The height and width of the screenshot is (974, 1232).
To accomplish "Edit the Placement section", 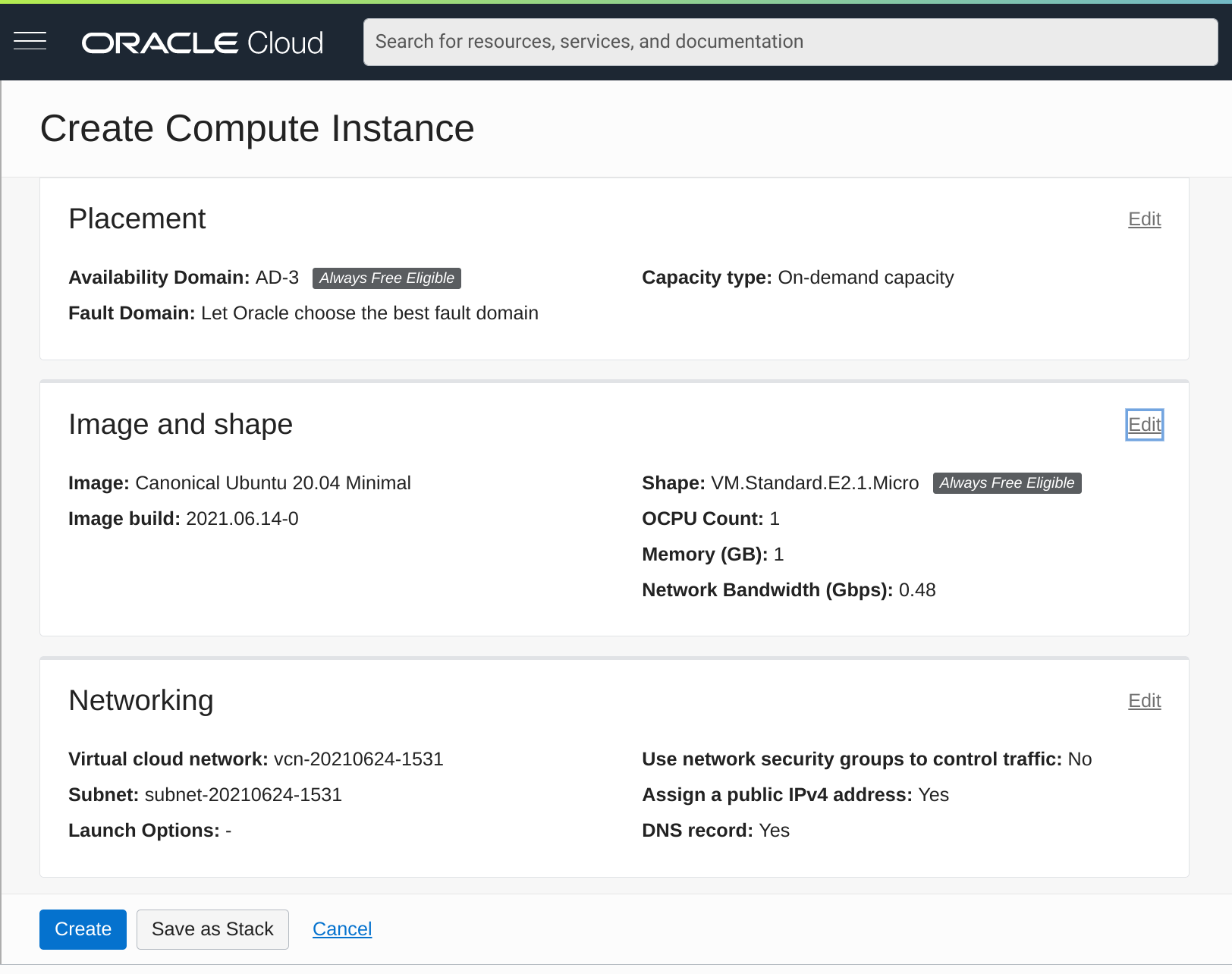I will click(1144, 219).
